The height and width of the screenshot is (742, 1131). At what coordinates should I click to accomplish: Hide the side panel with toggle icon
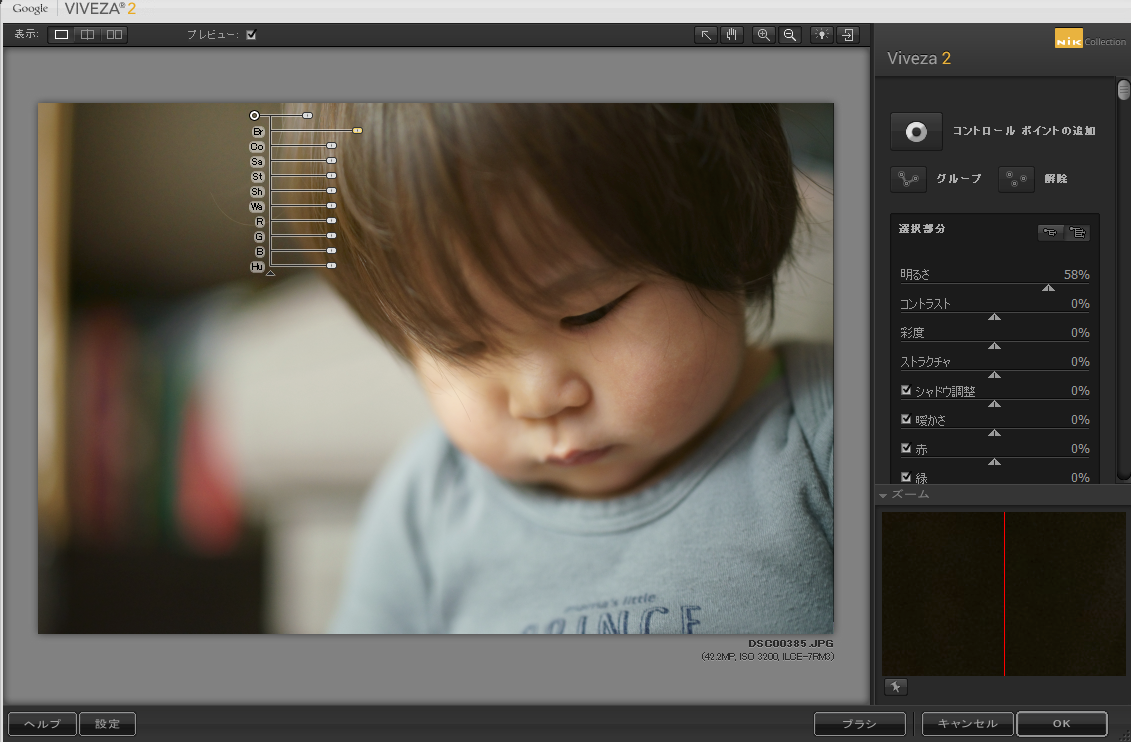click(x=848, y=35)
